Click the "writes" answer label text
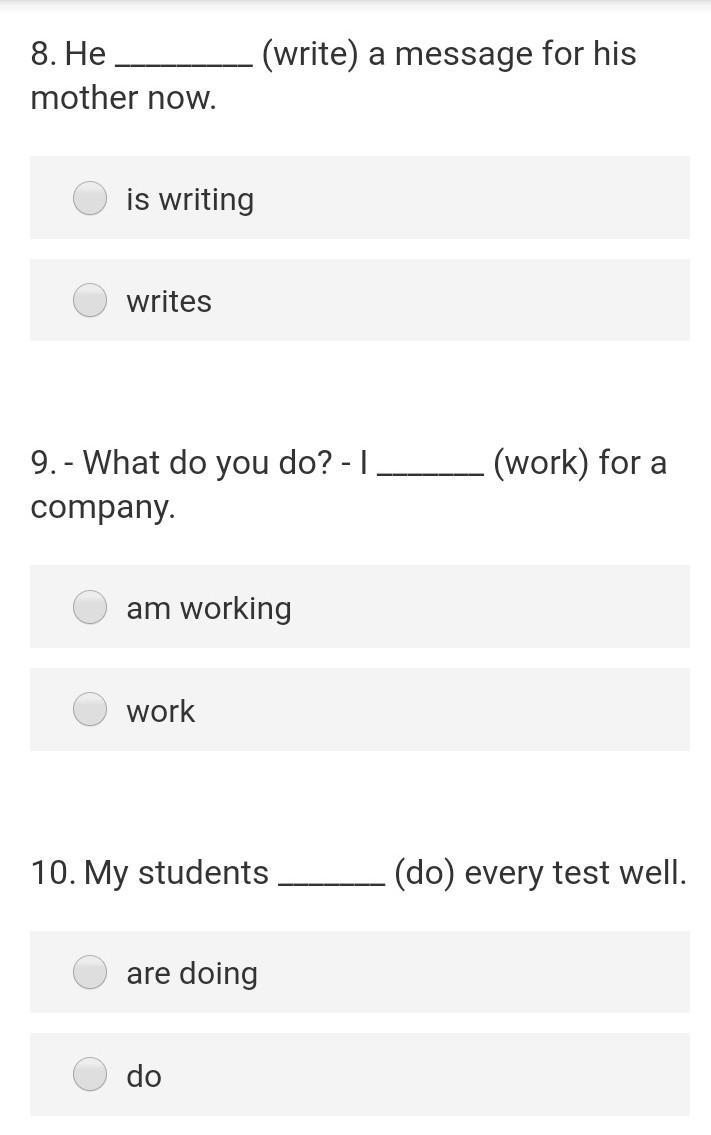This screenshot has width=711, height=1135. (169, 301)
